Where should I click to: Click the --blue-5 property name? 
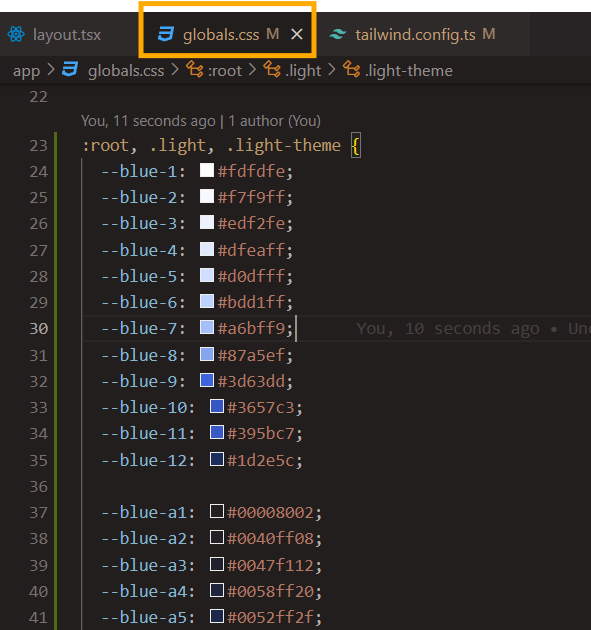(x=139, y=277)
